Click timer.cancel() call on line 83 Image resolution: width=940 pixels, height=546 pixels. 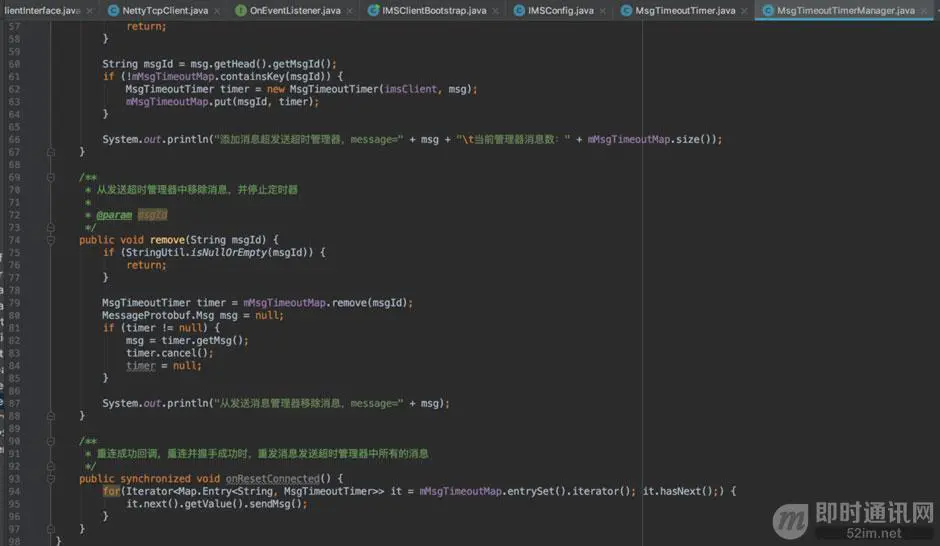point(169,353)
